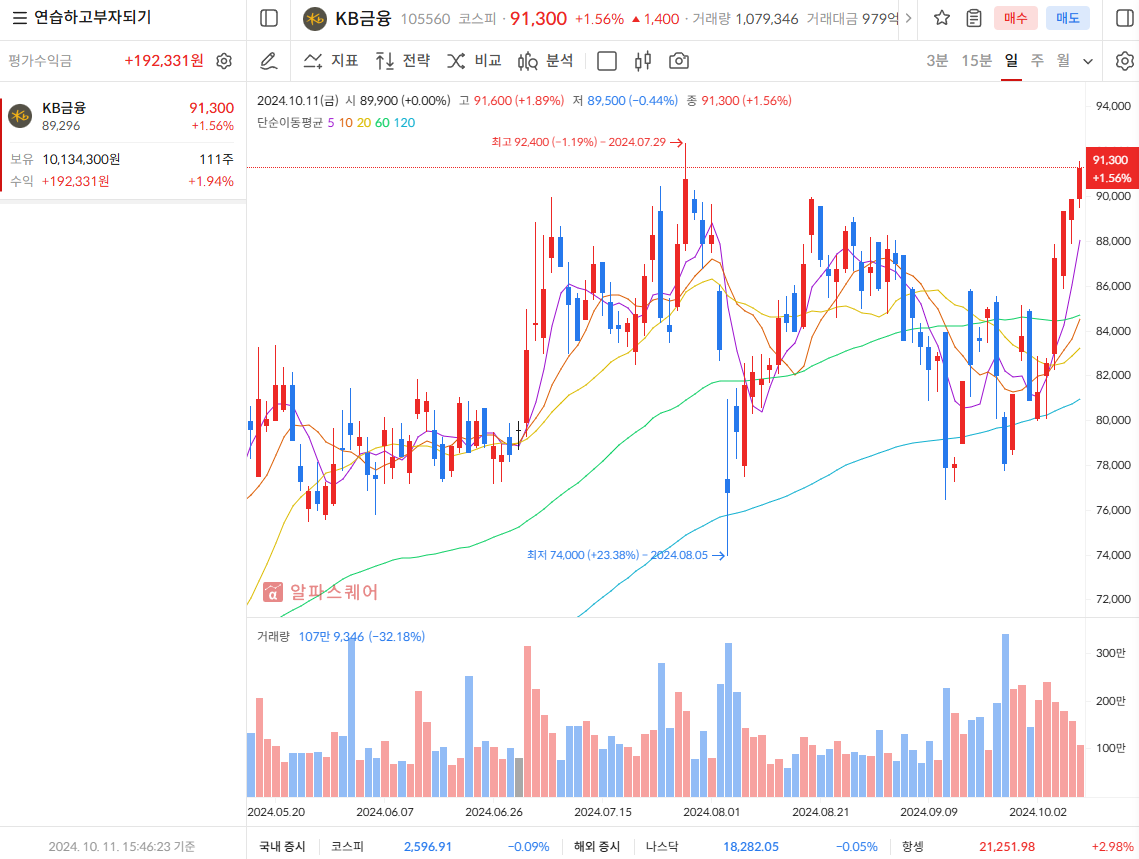Click the 단순이동평균 label
Image resolution: width=1139 pixels, height=859 pixels.
(x=290, y=123)
